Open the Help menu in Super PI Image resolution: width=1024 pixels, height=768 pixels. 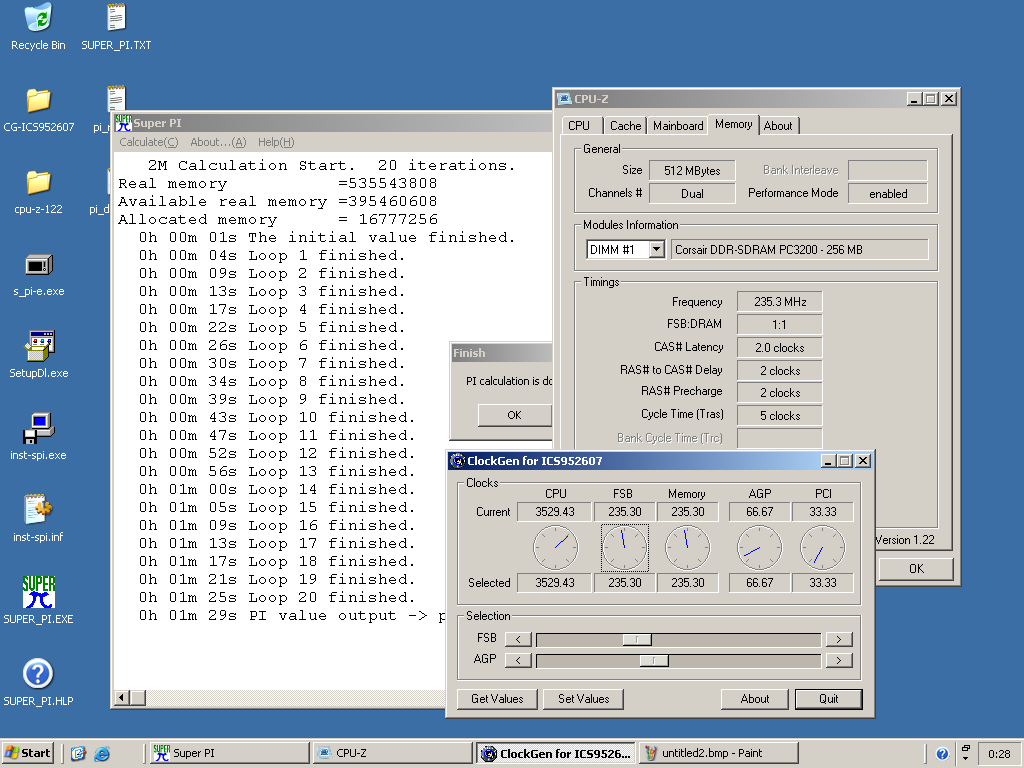coord(275,142)
